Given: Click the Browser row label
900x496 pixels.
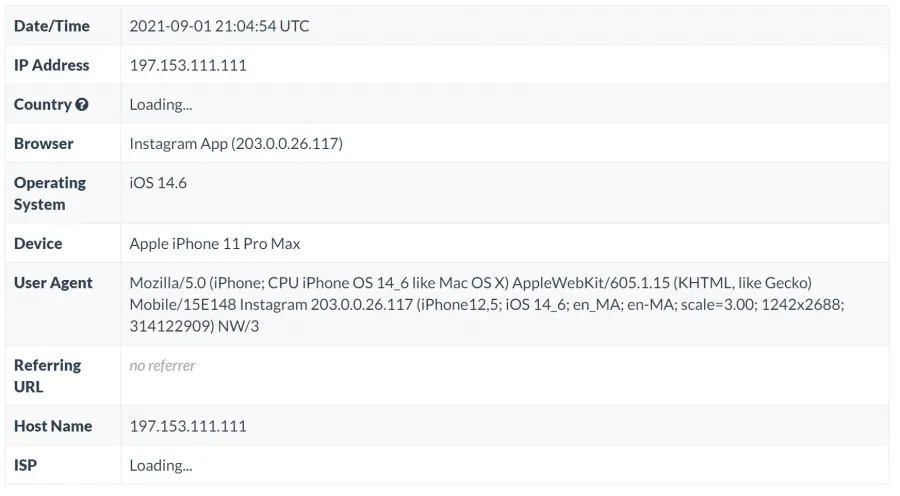Looking at the screenshot, I should point(44,144).
